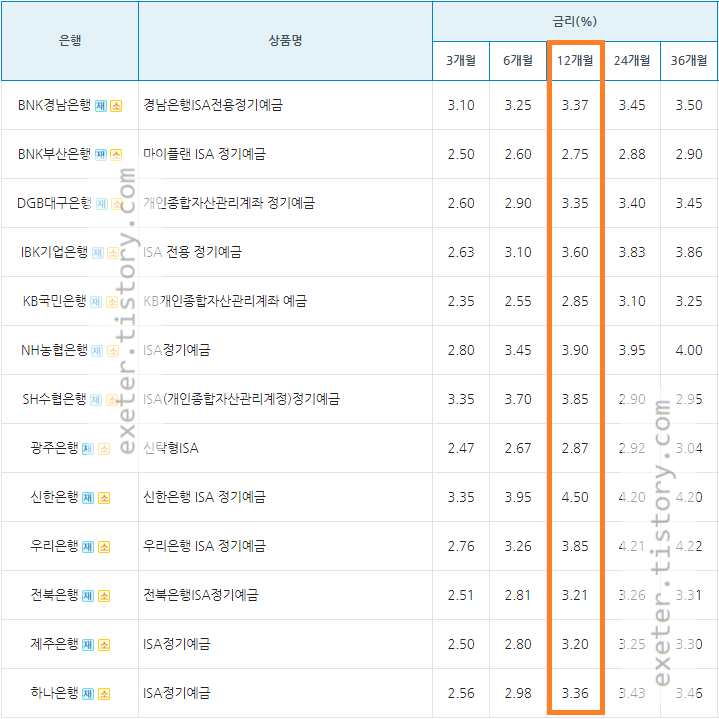Select the 3개월 column header
The image size is (719, 719).
461,61
